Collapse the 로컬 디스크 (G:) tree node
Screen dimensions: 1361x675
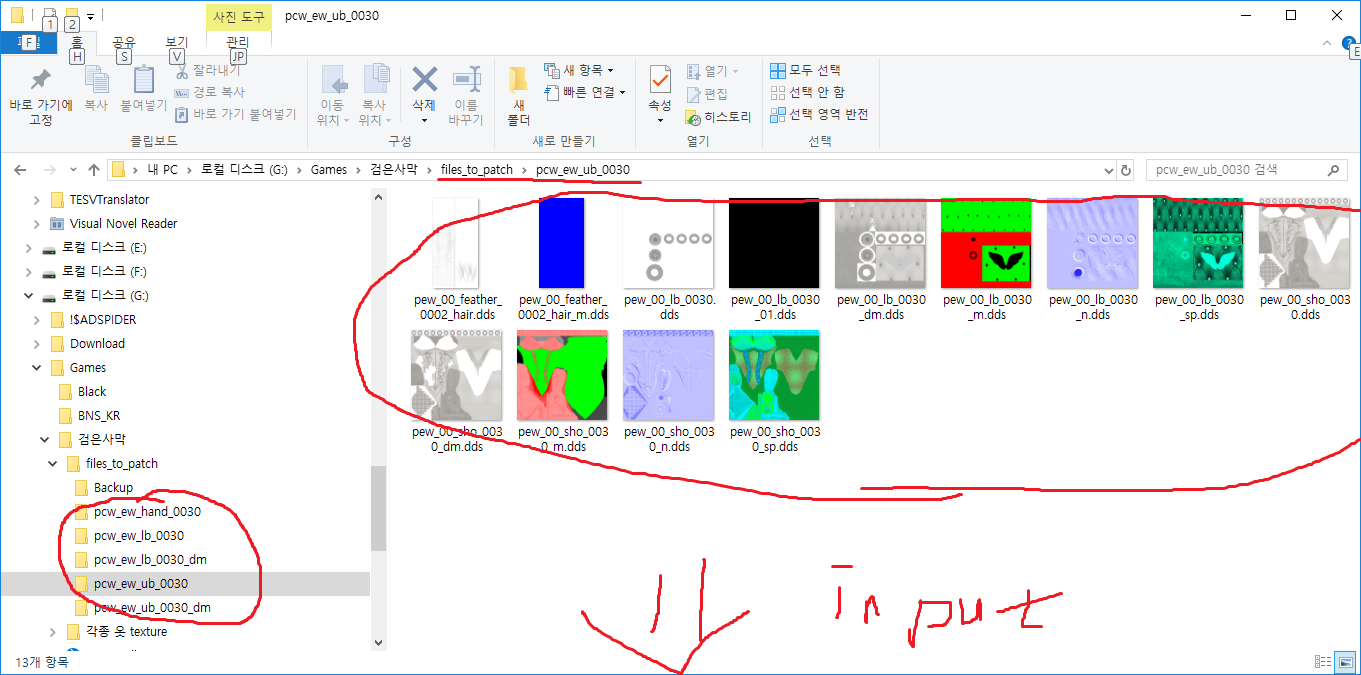click(x=28, y=294)
